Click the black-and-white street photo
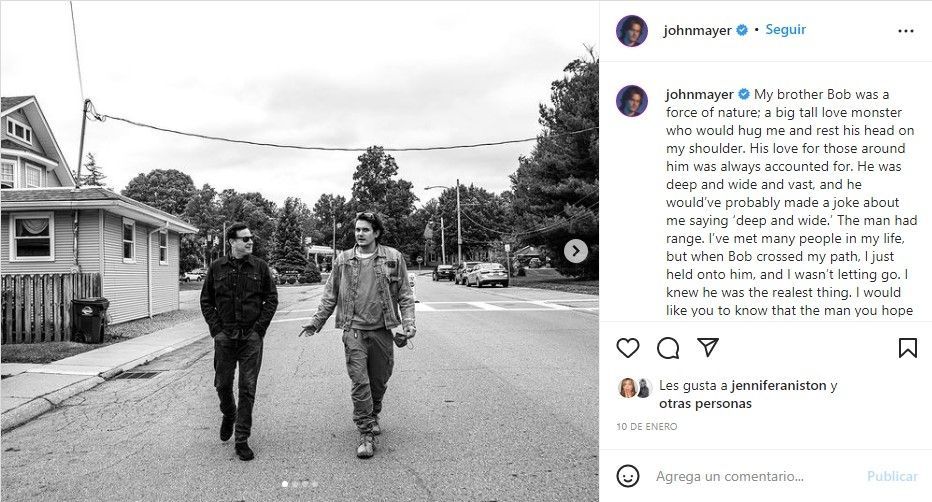The height and width of the screenshot is (502, 932). point(300,251)
